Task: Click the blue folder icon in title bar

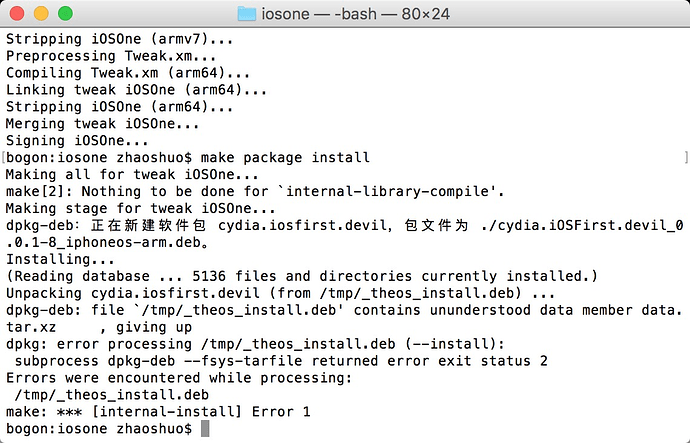Action: pyautogui.click(x=246, y=14)
